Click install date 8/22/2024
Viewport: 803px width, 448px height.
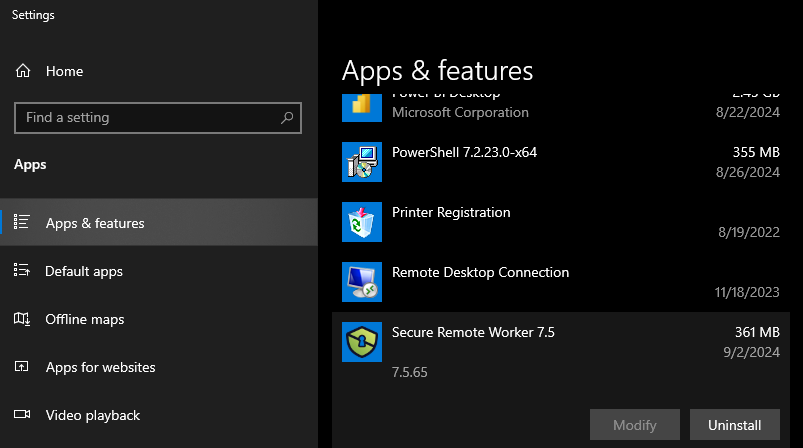click(x=748, y=112)
